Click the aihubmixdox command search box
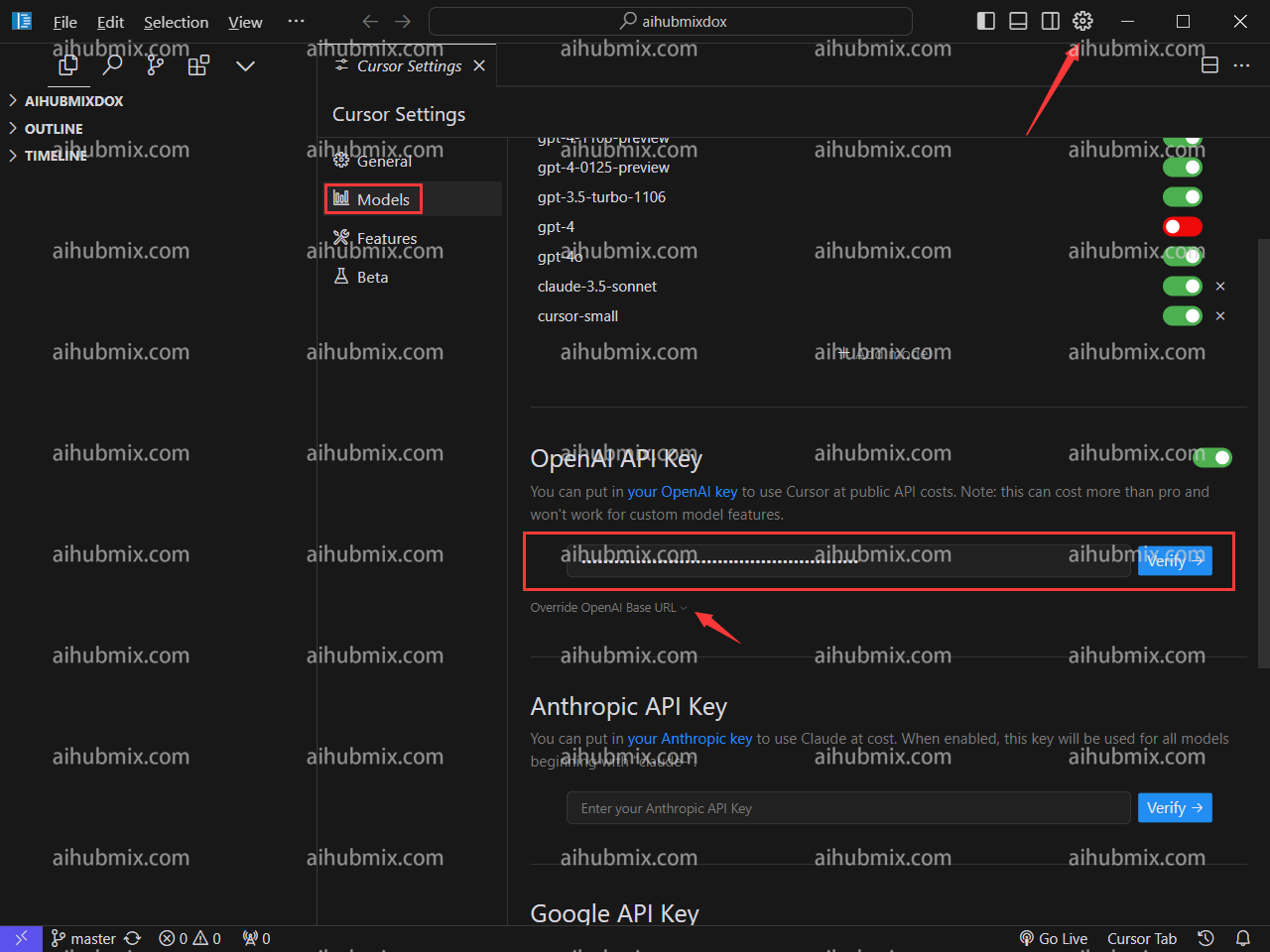The image size is (1270, 952). (671, 21)
